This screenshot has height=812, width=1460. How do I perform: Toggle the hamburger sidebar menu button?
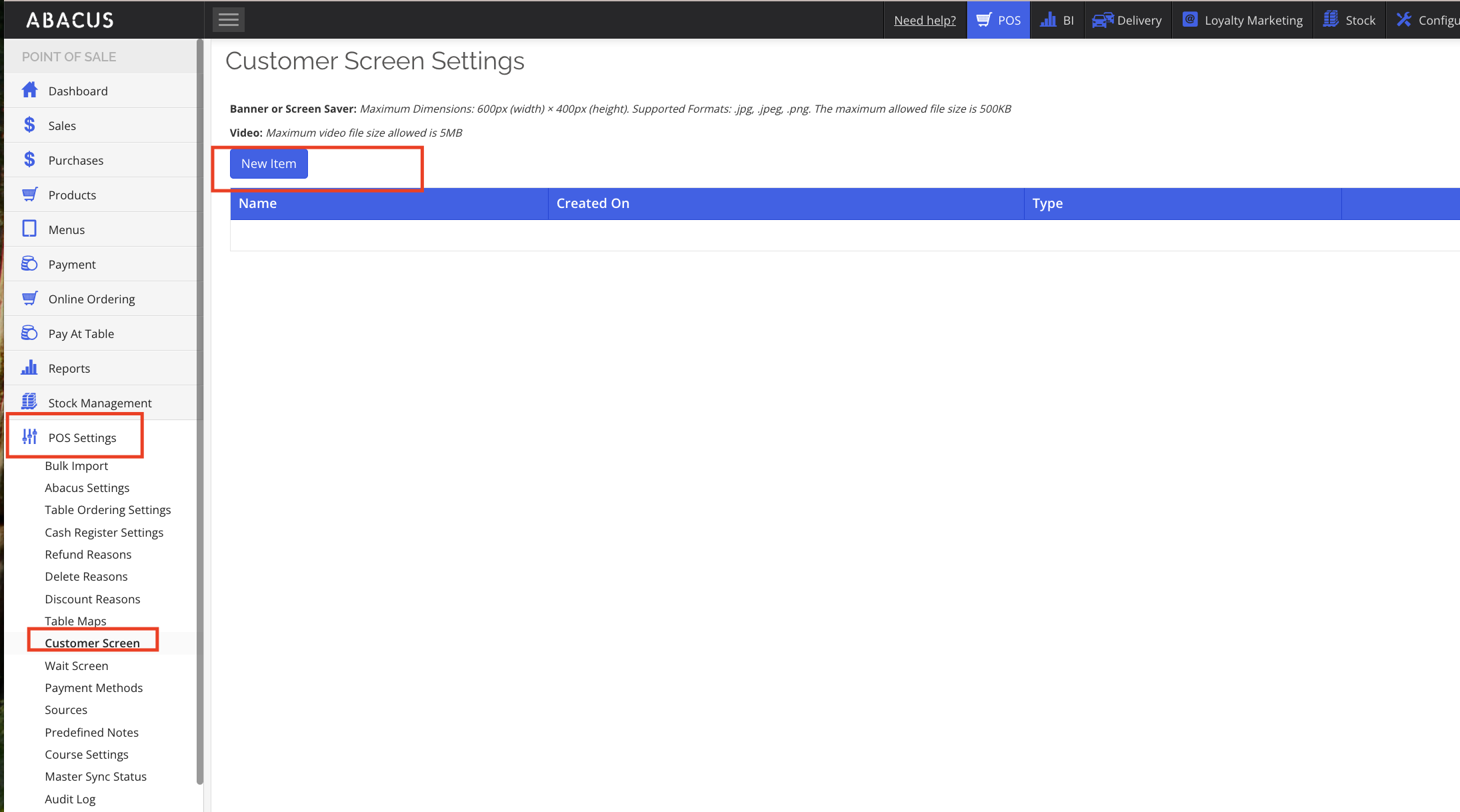(228, 19)
